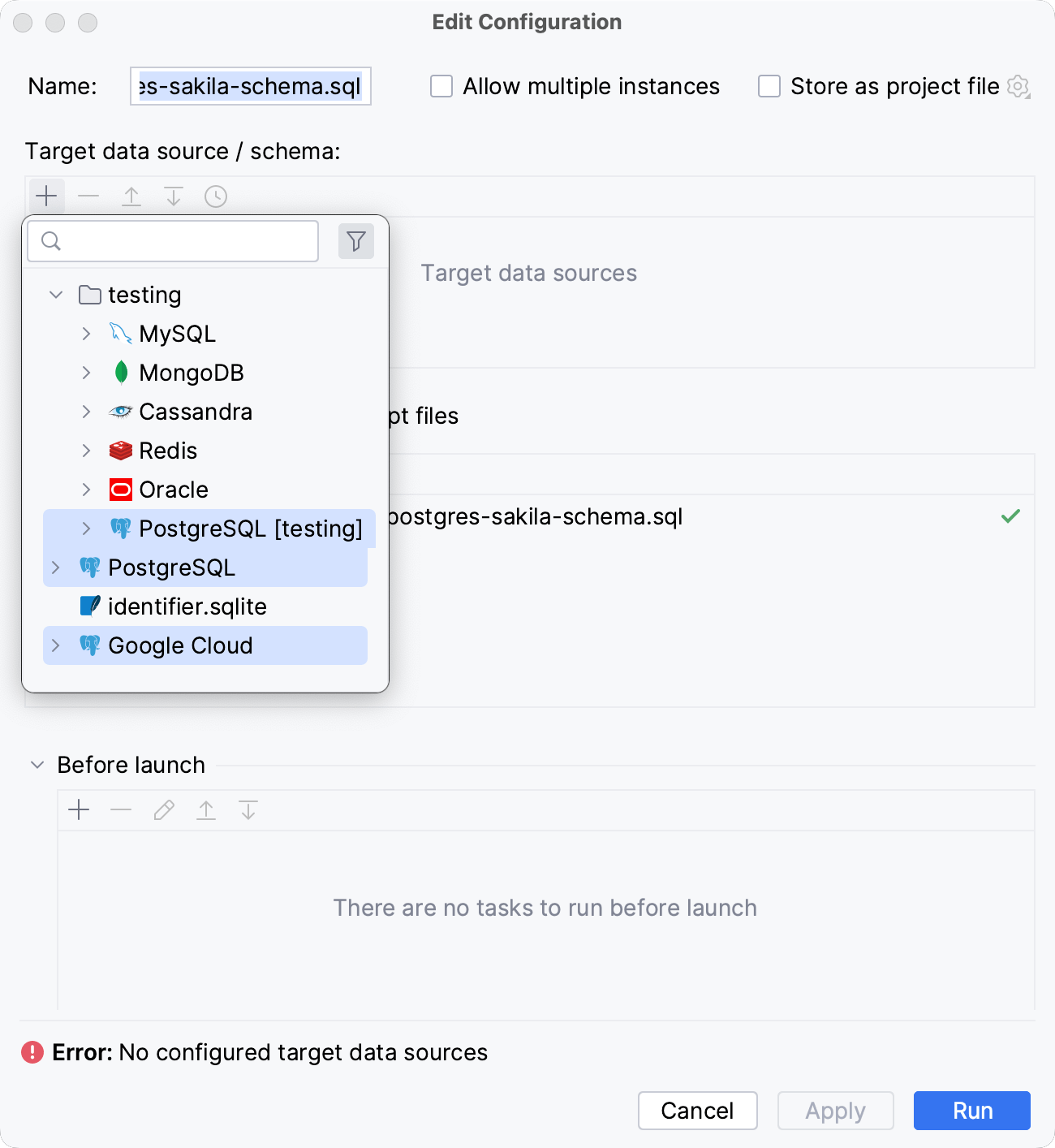The image size is (1055, 1148).
Task: Collapse the Before launch section
Action: pyautogui.click(x=36, y=764)
